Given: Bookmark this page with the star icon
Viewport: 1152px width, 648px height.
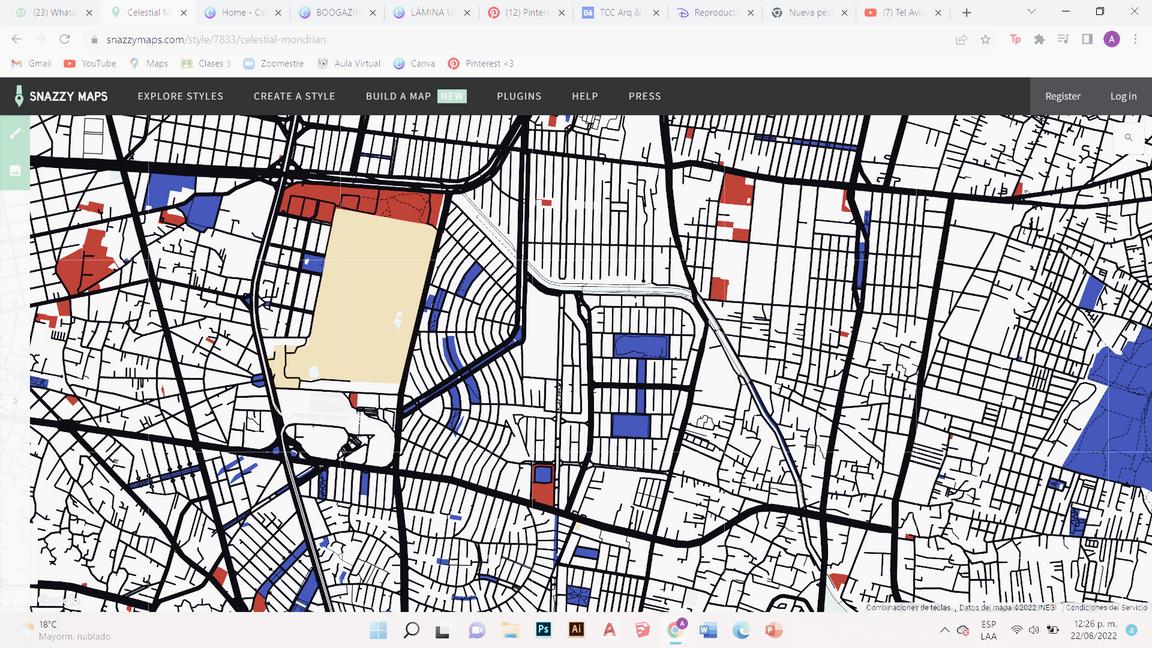Looking at the screenshot, I should point(986,39).
